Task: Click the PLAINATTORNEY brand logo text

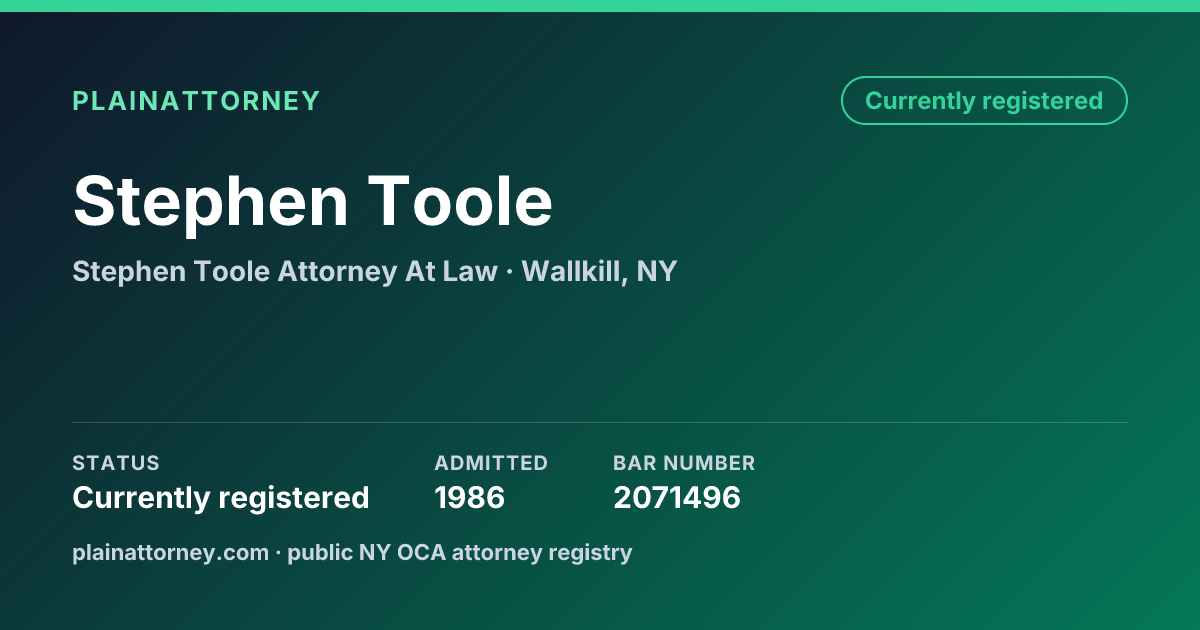Action: point(196,101)
